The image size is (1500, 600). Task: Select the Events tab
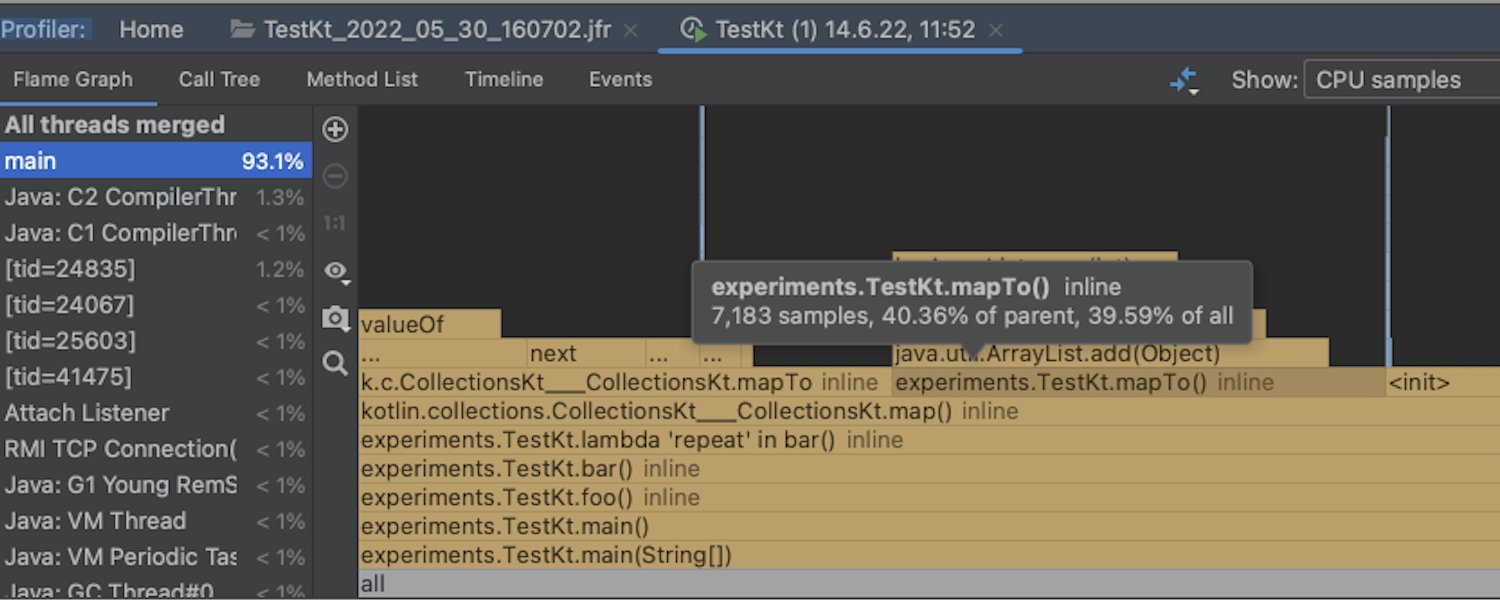click(620, 80)
